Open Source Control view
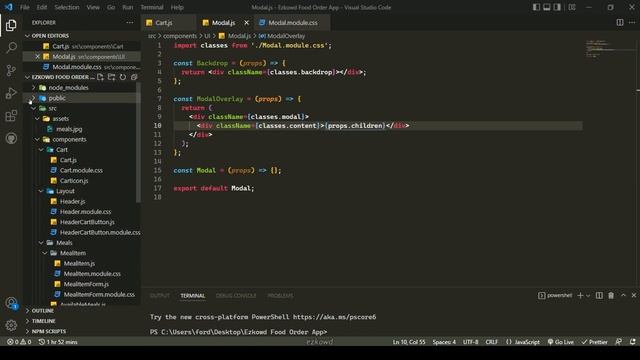640x360 pixels. click(x=11, y=70)
